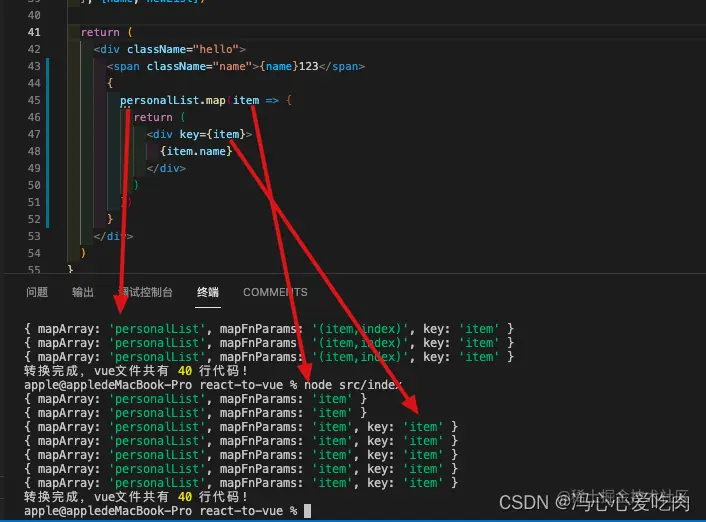The height and width of the screenshot is (522, 706).
Task: Click '{name}123' in span on line 43
Action: [x=289, y=66]
